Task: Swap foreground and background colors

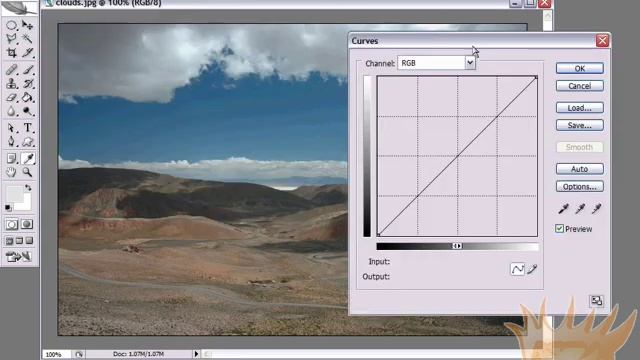Action: 28,188
